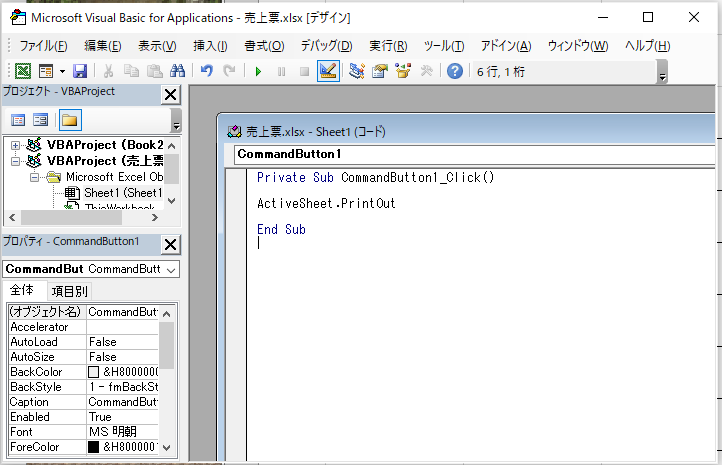Open the ウィンドウ(W) menu
Image resolution: width=722 pixels, height=465 pixels.
pyautogui.click(x=578, y=46)
